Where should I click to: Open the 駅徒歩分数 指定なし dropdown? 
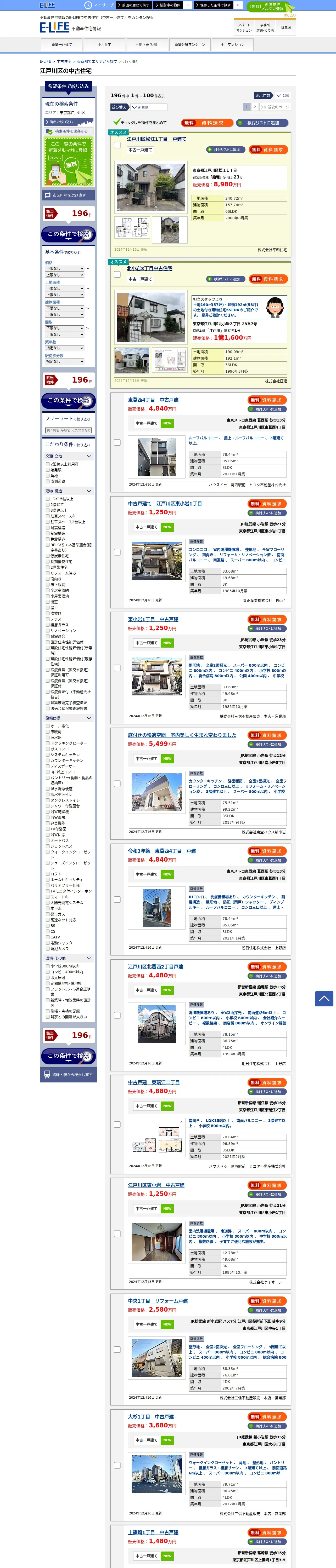(x=65, y=362)
